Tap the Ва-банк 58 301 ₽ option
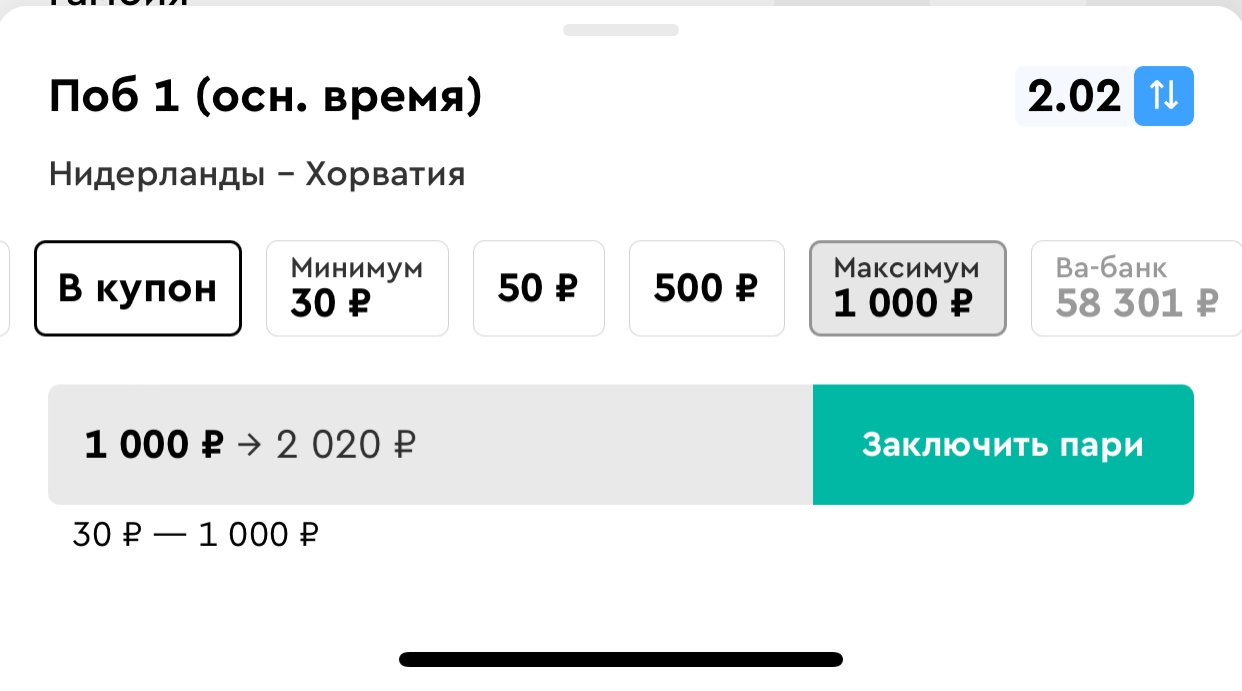 point(1136,288)
